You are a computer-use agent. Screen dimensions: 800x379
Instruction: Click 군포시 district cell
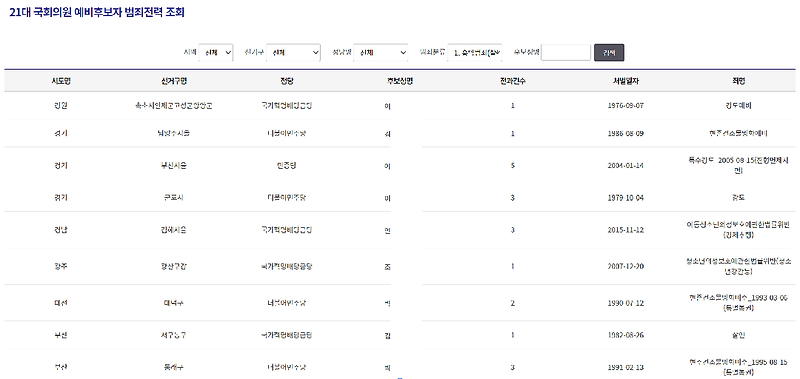click(173, 197)
